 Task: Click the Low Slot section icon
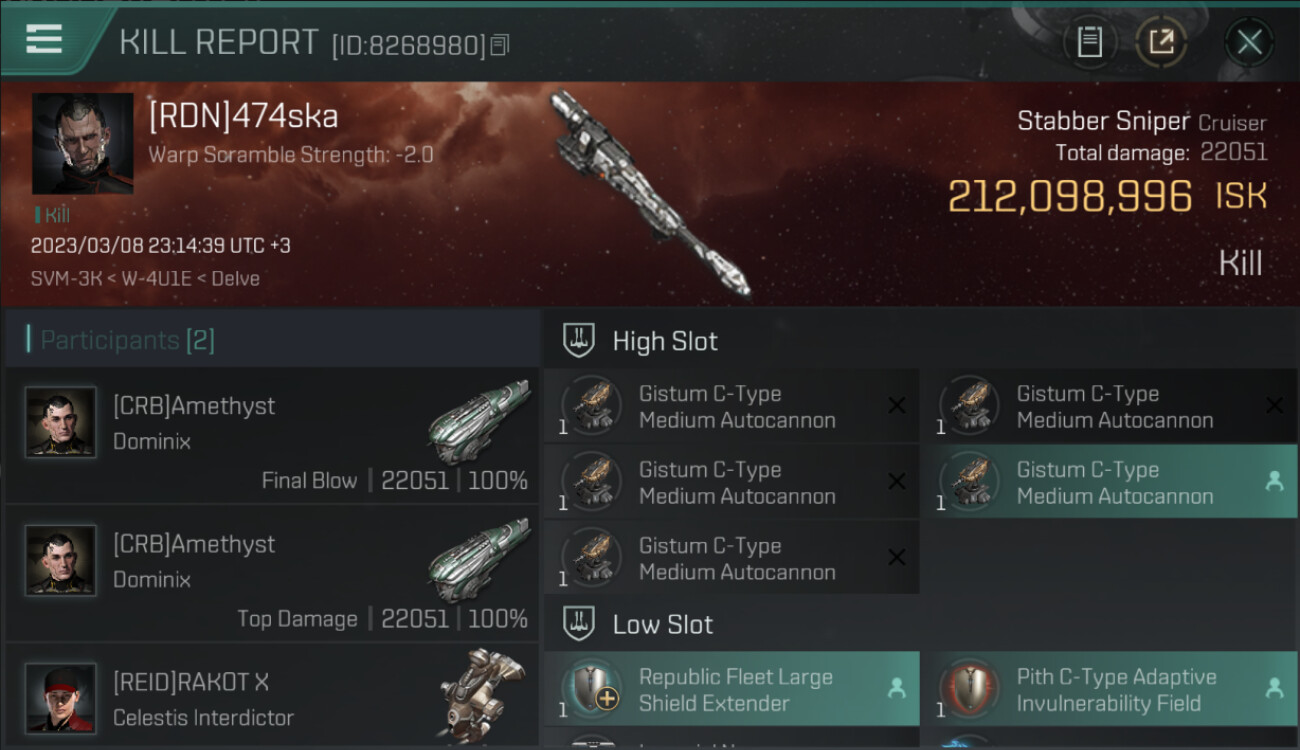click(579, 624)
